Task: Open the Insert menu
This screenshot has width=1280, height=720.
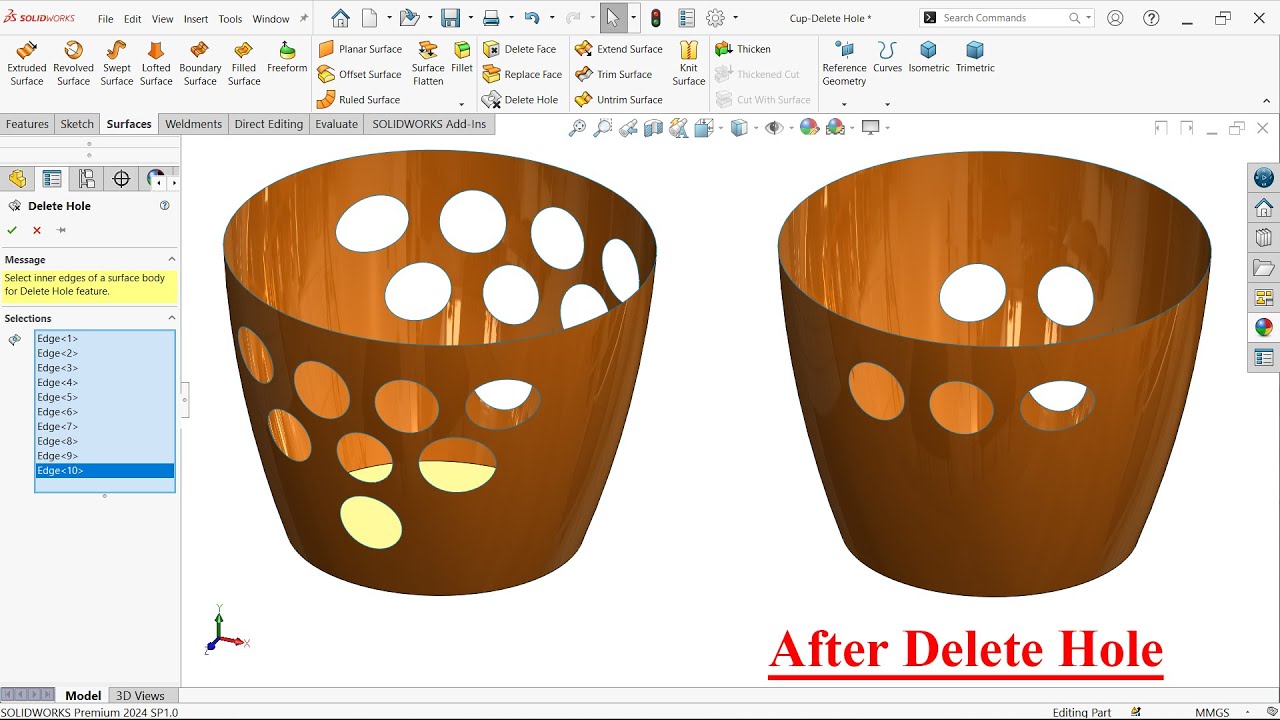Action: (x=196, y=19)
